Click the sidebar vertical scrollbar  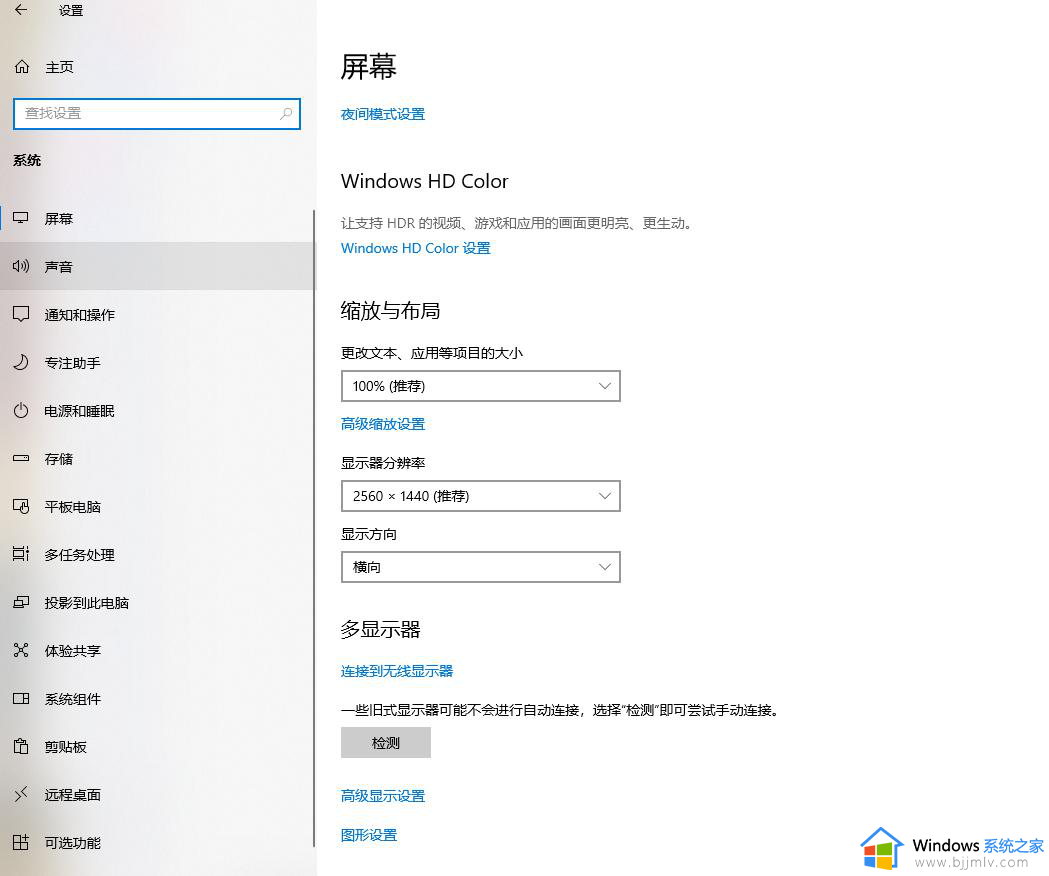[314, 529]
